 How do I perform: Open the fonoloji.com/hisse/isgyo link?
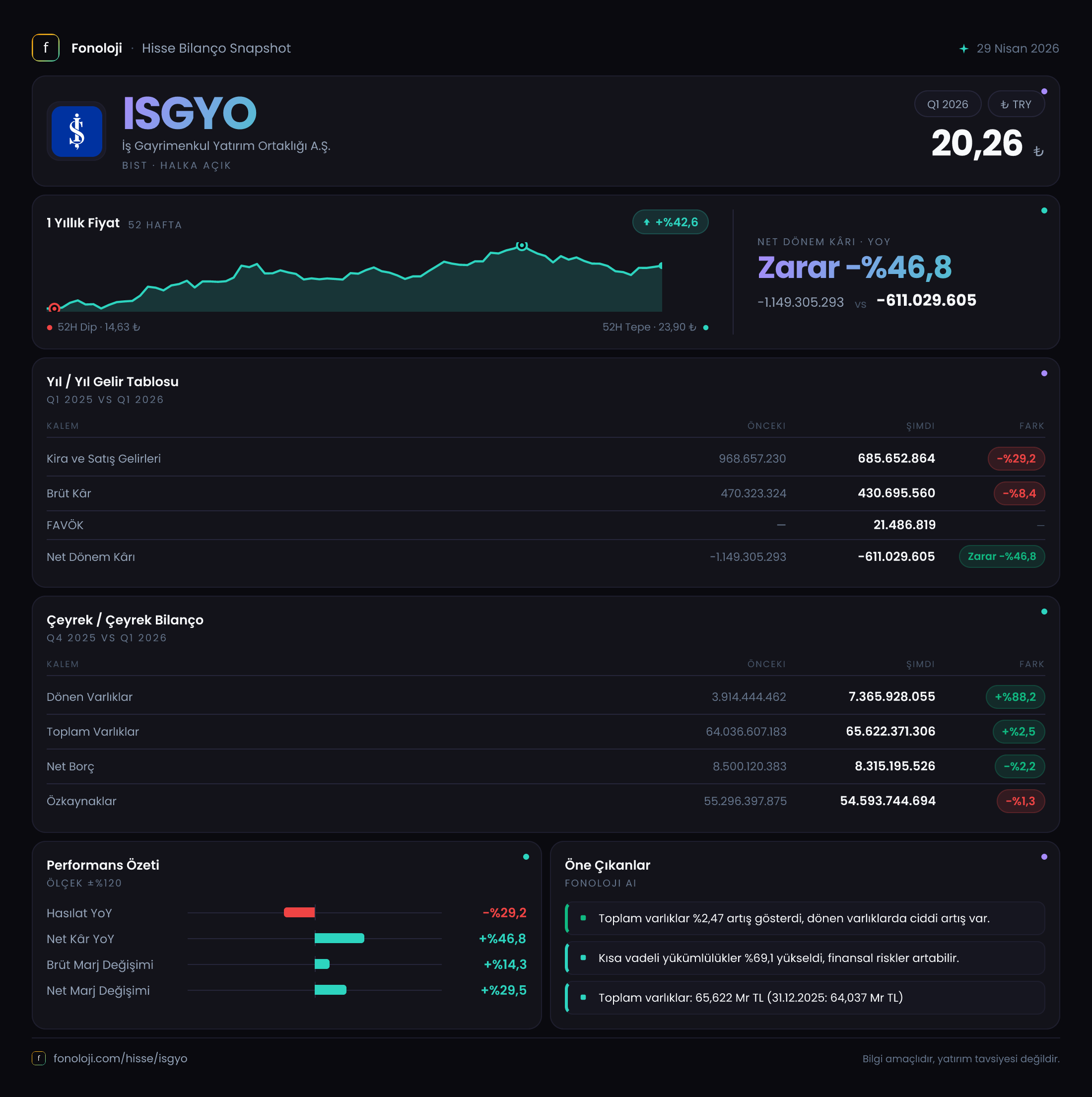121,1058
